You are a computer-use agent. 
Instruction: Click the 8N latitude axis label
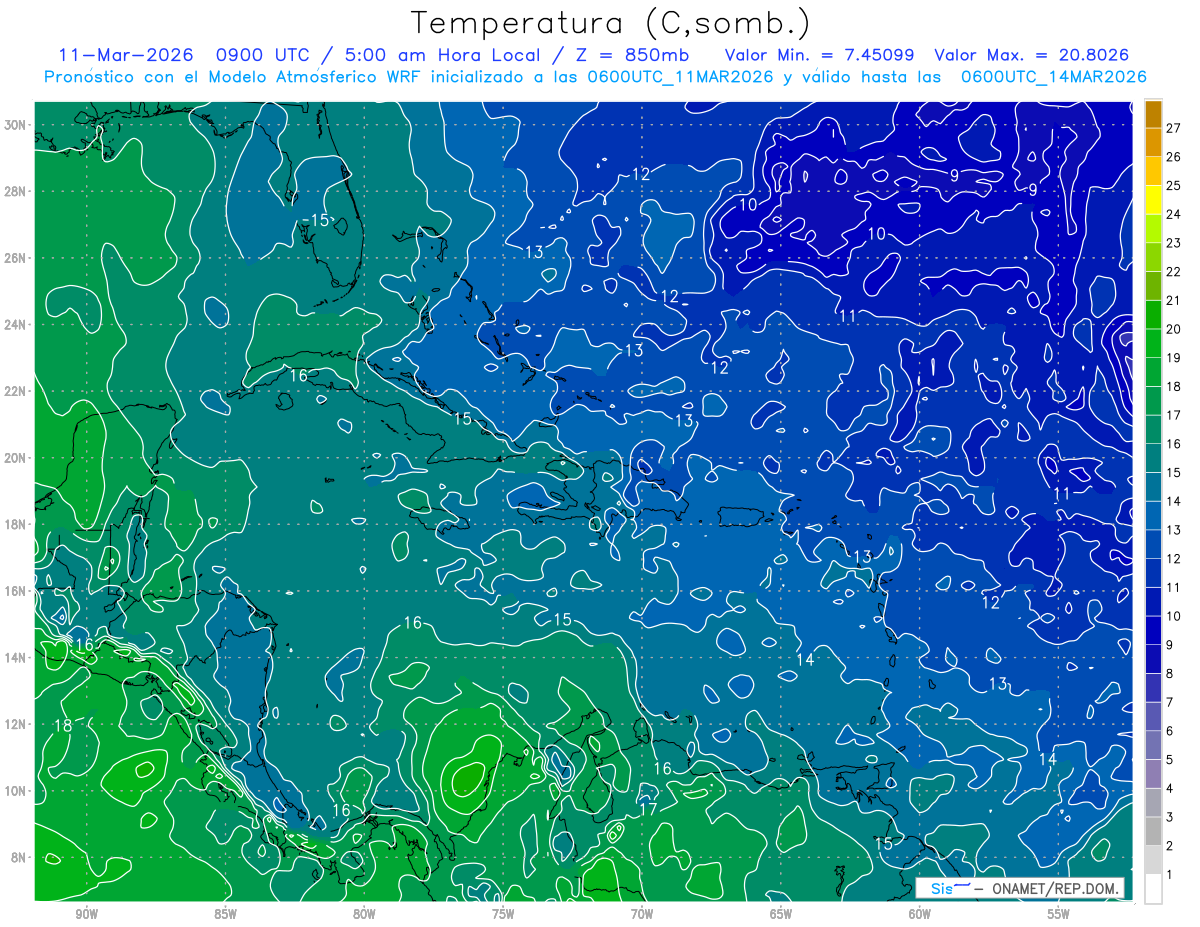pos(18,857)
